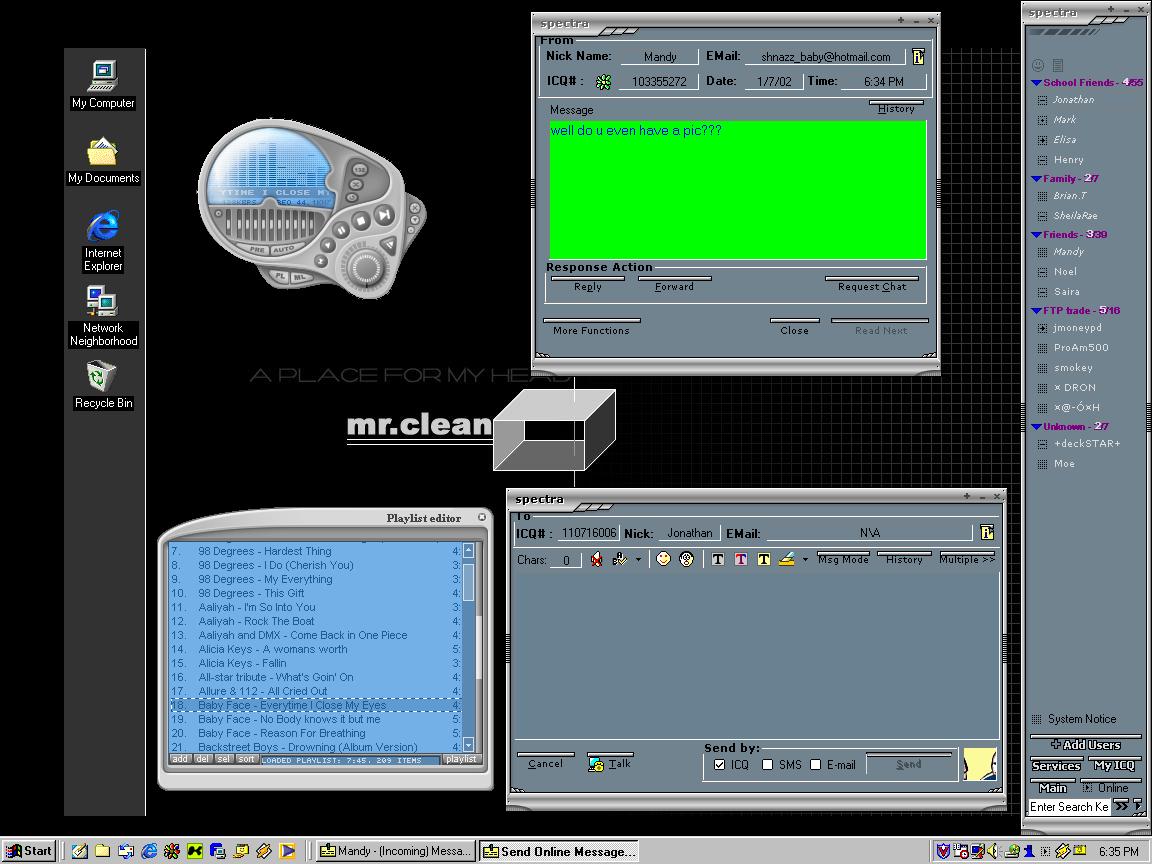Open the playlist del menu
Image resolution: width=1152 pixels, height=864 pixels.
202,759
